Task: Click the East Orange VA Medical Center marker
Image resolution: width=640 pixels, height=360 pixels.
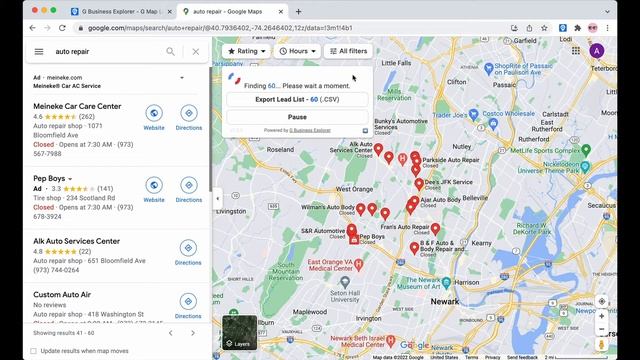Action: coord(358,264)
